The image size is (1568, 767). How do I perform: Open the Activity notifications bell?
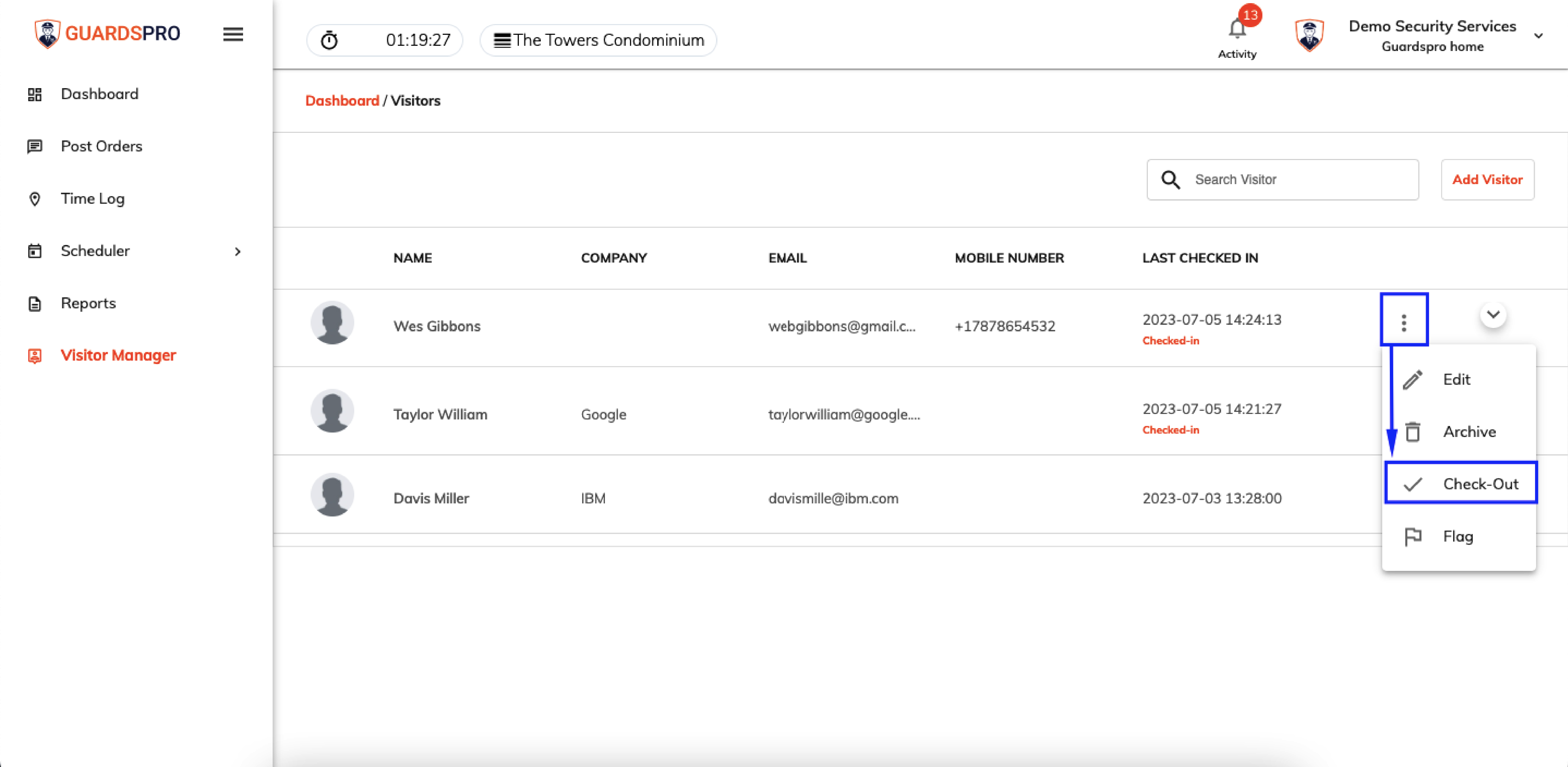1237,29
